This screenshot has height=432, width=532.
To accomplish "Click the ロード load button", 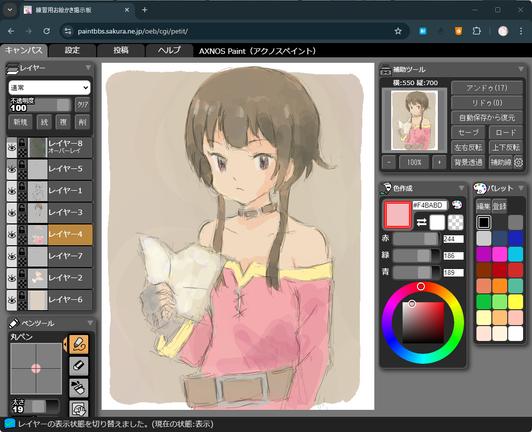I will point(506,132).
